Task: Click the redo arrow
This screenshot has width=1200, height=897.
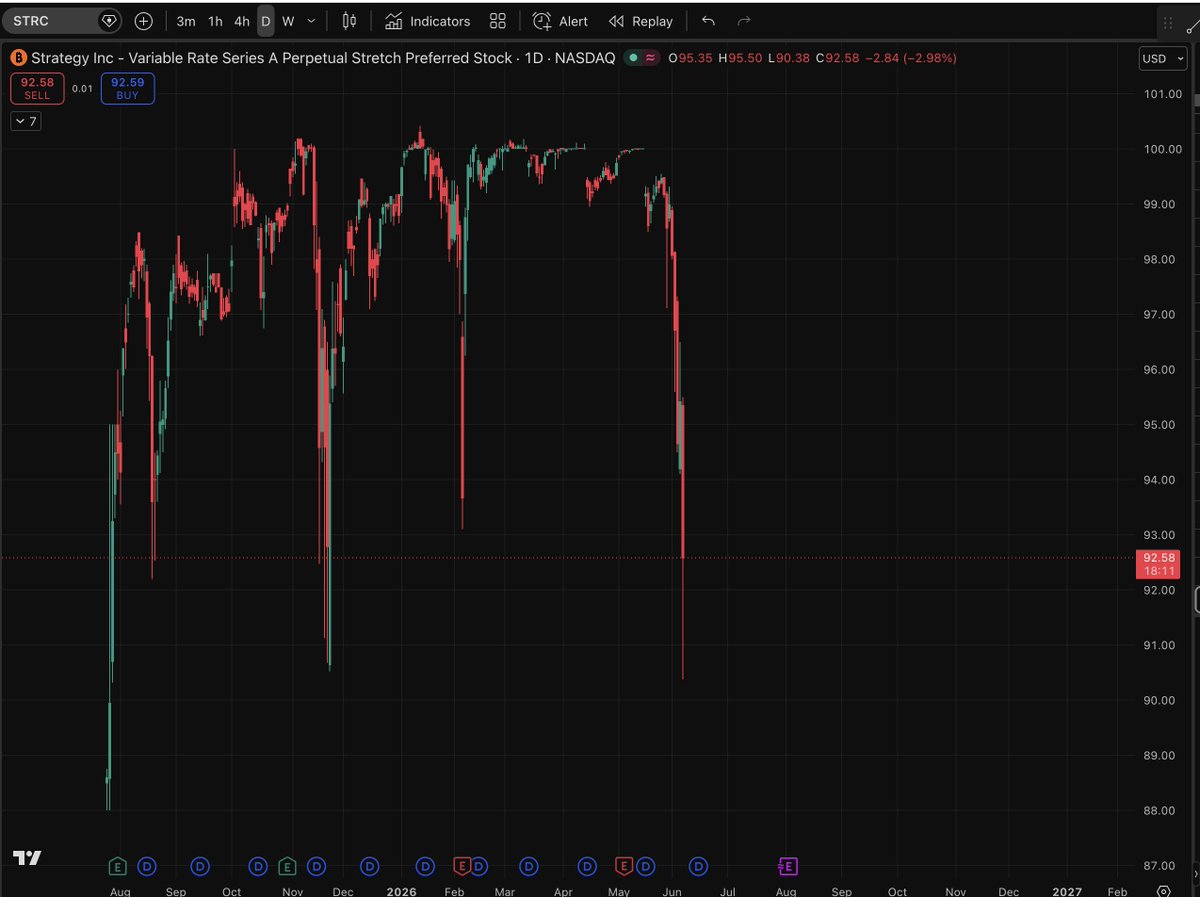Action: pyautogui.click(x=743, y=21)
